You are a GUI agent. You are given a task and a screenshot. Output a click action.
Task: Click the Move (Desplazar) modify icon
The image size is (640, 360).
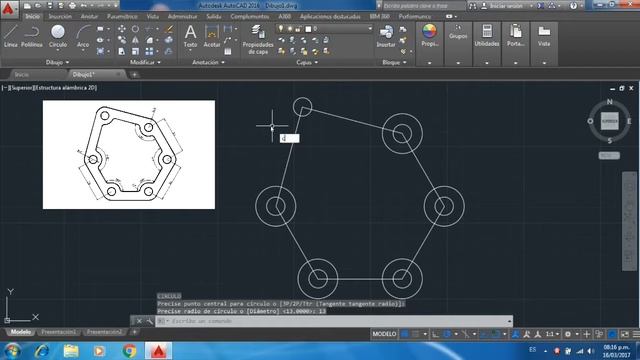tap(122, 29)
